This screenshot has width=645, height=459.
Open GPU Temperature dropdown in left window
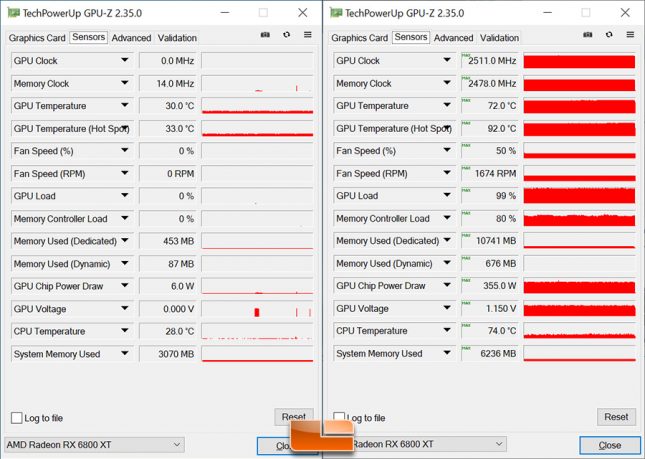(125, 106)
